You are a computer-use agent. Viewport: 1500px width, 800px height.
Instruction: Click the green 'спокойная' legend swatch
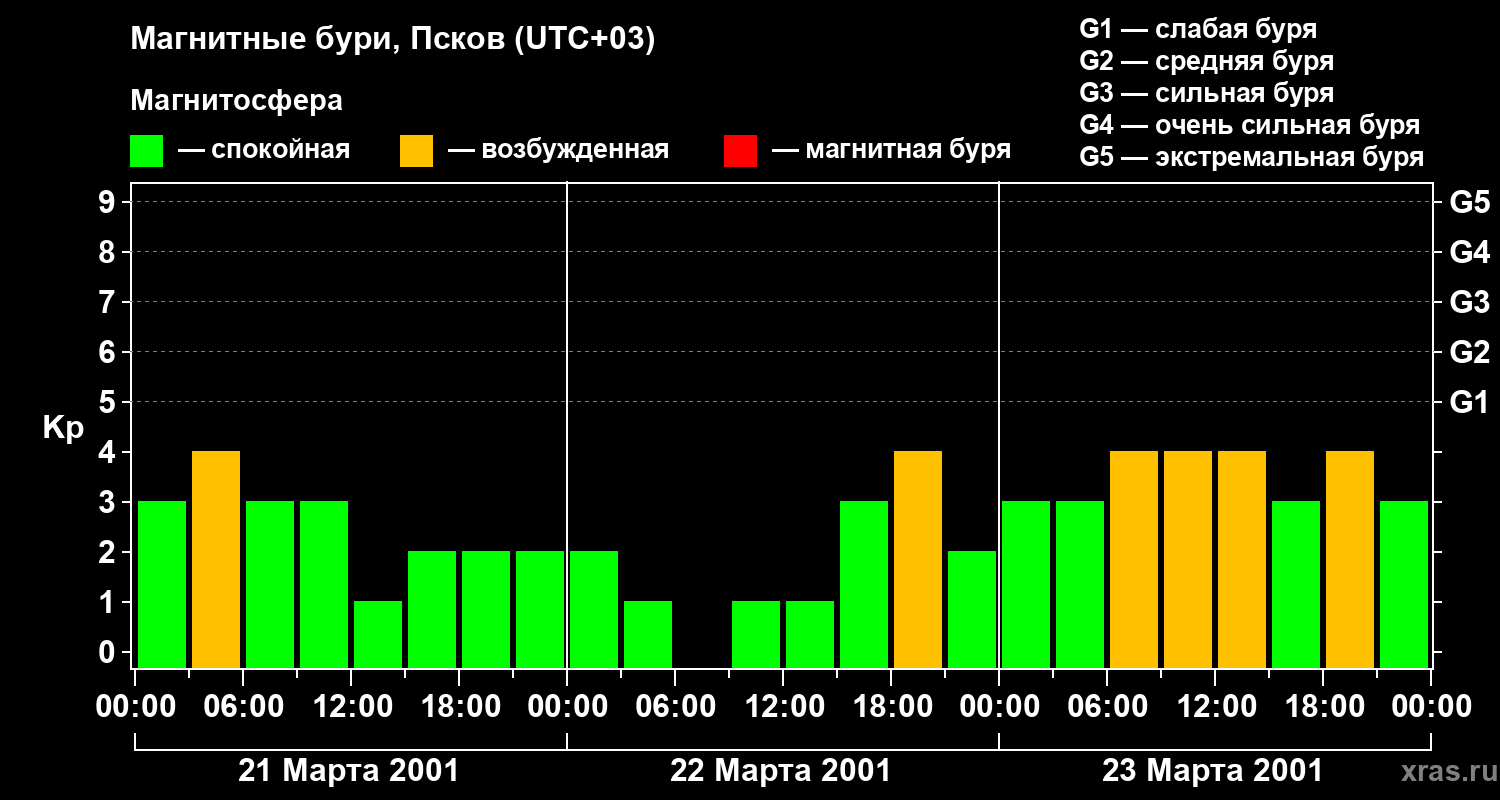tap(146, 151)
